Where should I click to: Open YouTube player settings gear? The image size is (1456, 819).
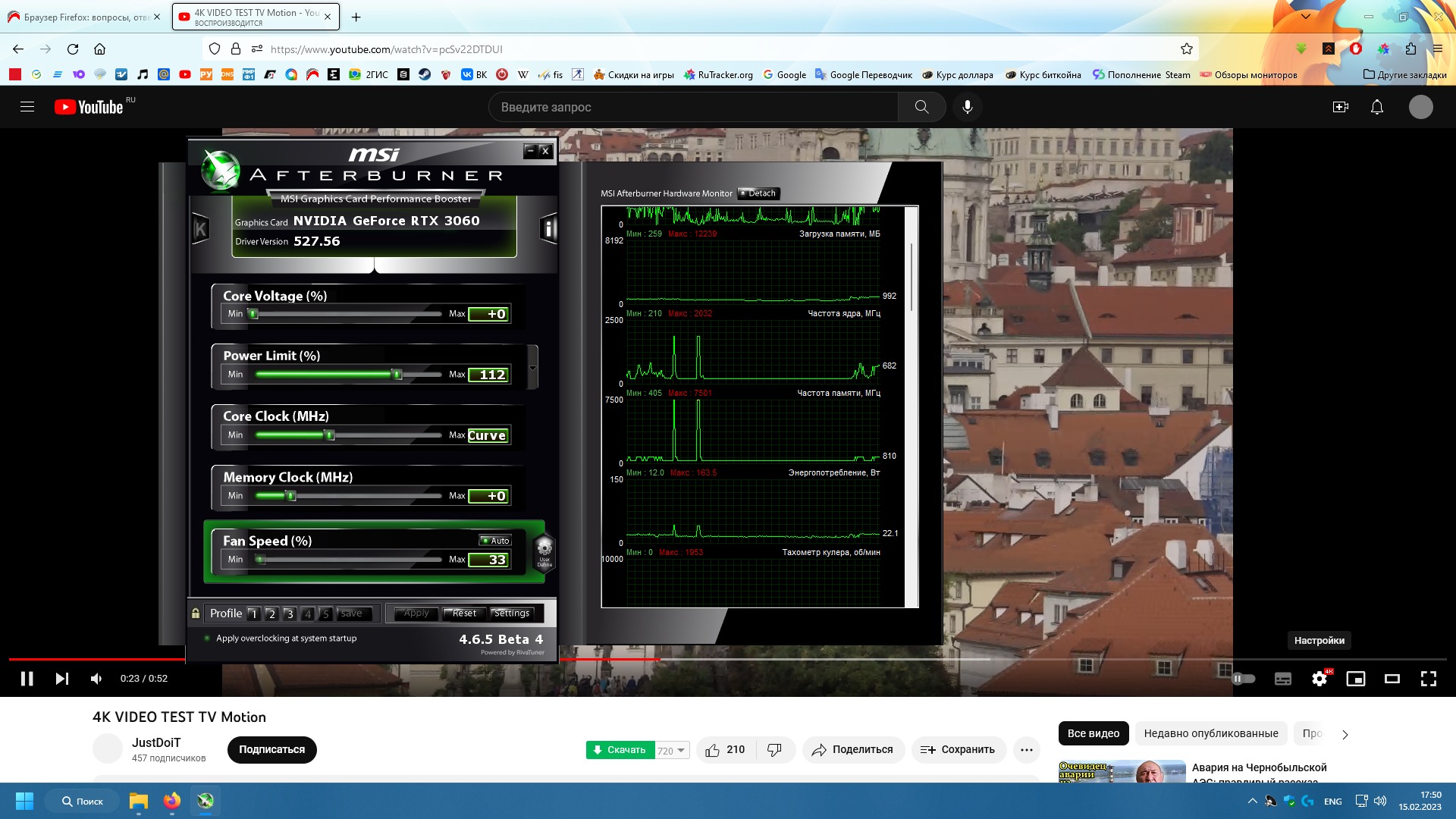(x=1319, y=679)
